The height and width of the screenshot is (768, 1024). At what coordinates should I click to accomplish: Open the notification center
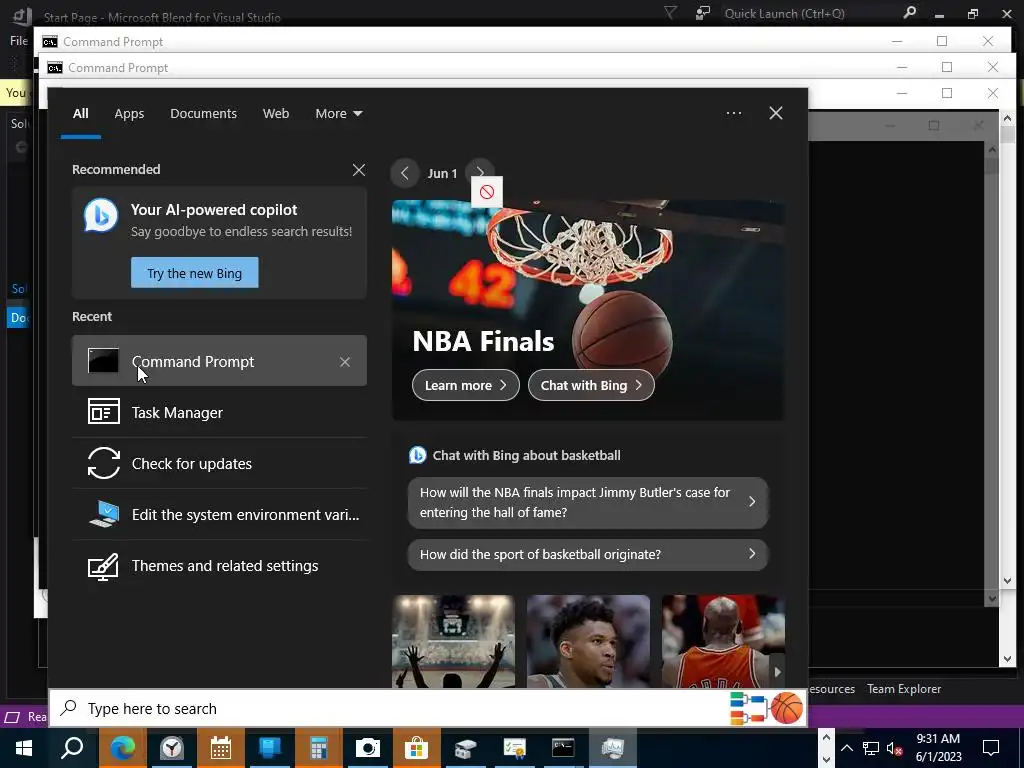click(x=991, y=748)
